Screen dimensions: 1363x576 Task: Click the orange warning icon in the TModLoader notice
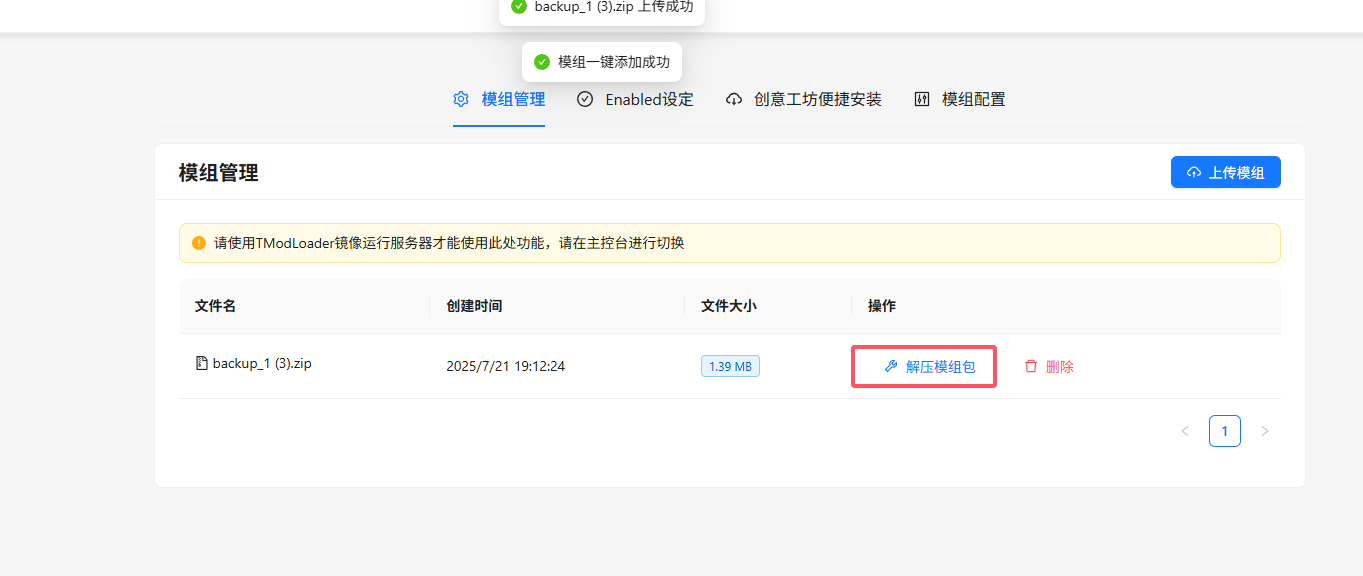coord(198,243)
